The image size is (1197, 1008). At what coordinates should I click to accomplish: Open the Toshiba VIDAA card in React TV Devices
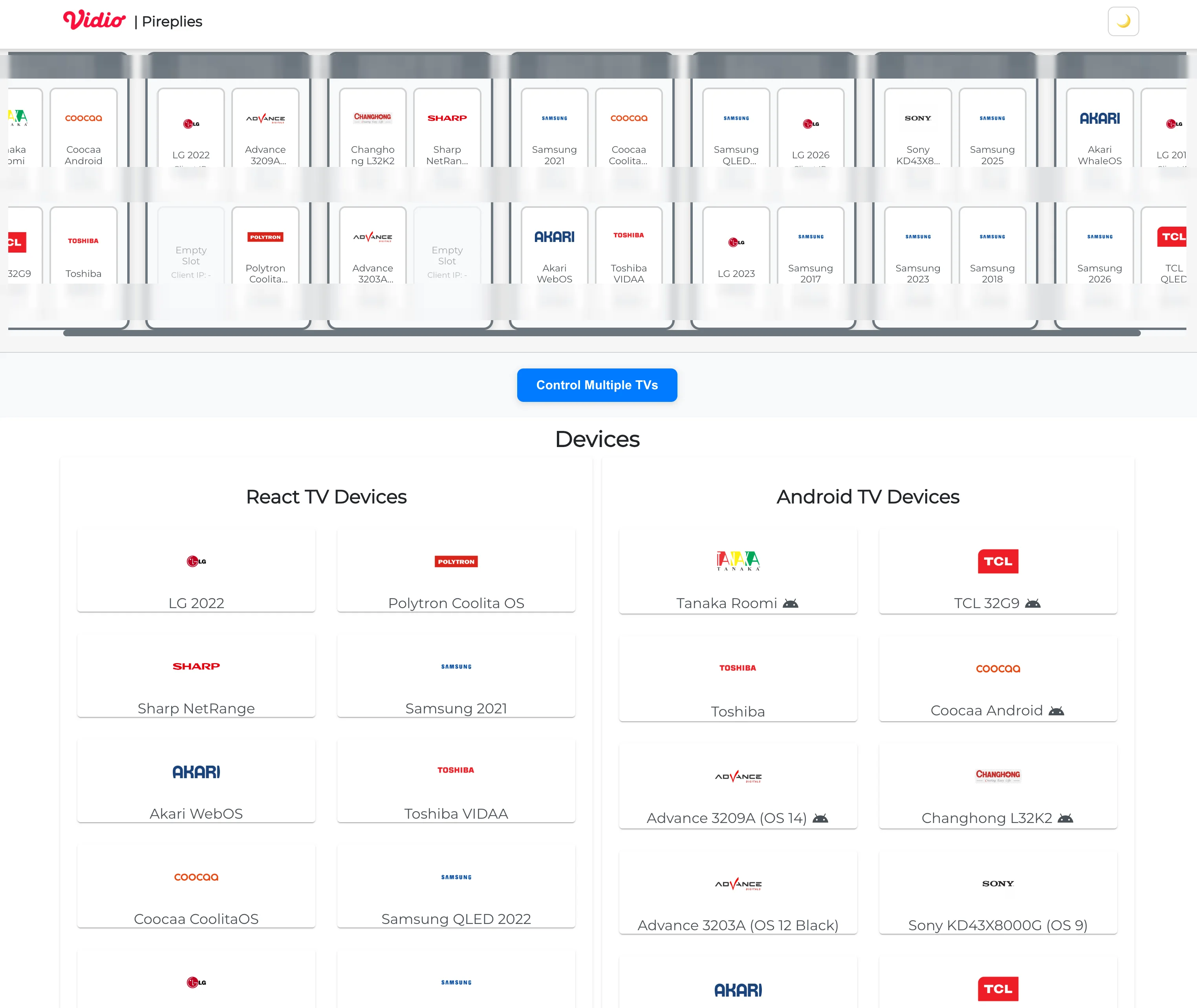pyautogui.click(x=456, y=781)
